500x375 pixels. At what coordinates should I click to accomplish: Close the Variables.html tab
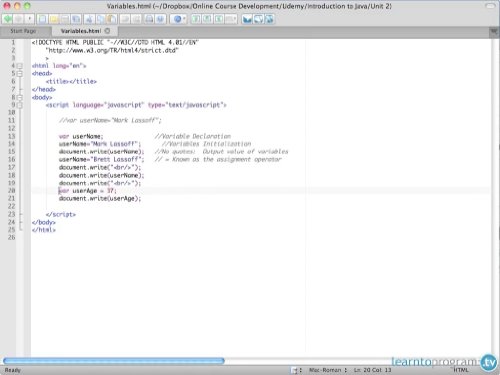coord(107,31)
